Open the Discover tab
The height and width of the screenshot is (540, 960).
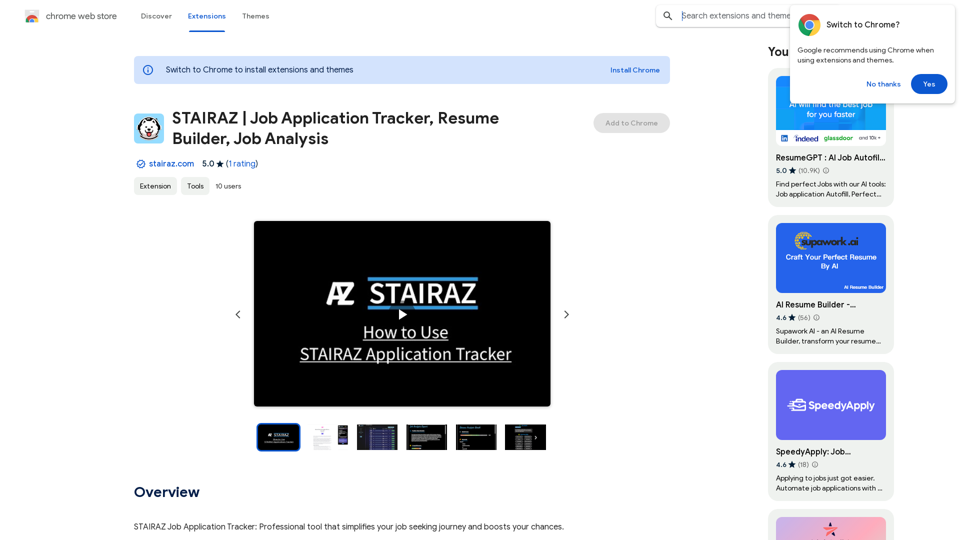point(156,16)
